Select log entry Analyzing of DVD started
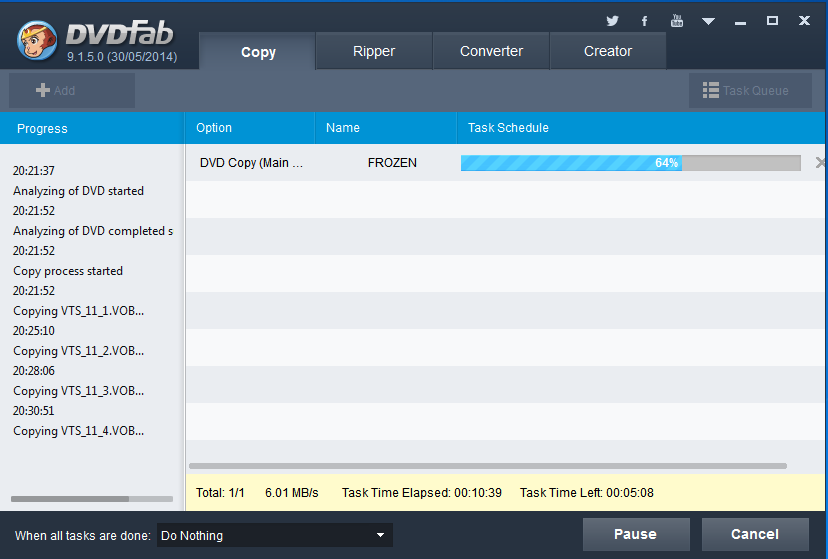Screen dimensions: 828x559 click(x=78, y=191)
